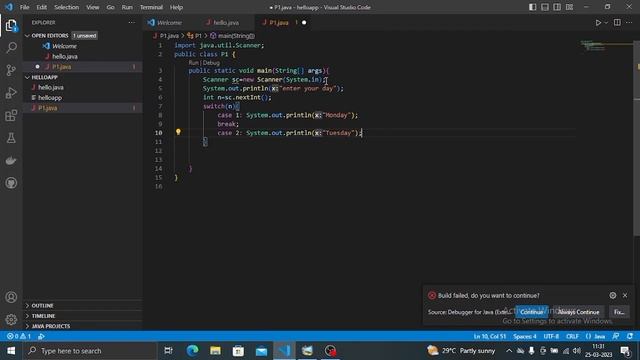Screen dimensions: 640x360
Task: Open the GitHub view in activity bar
Action: click(11, 183)
